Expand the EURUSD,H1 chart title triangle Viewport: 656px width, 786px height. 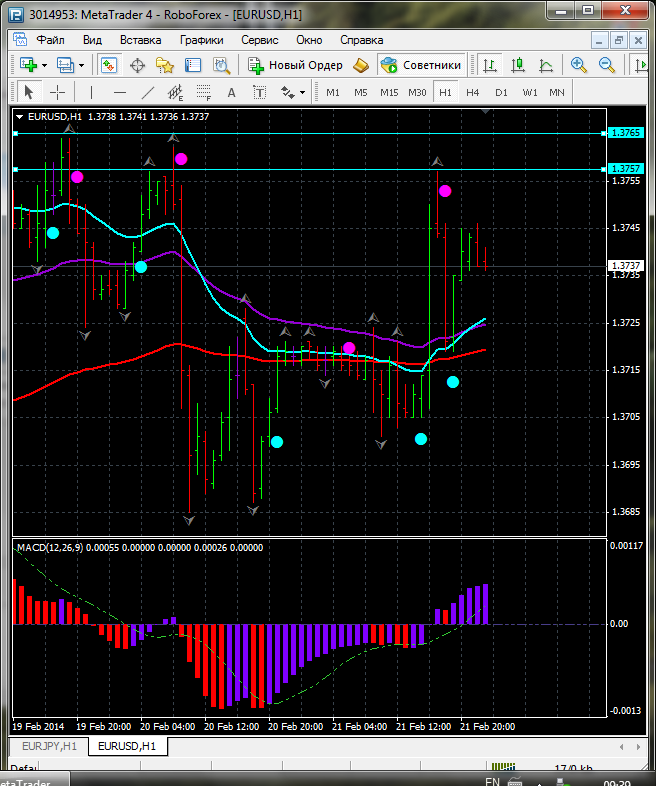pos(19,116)
